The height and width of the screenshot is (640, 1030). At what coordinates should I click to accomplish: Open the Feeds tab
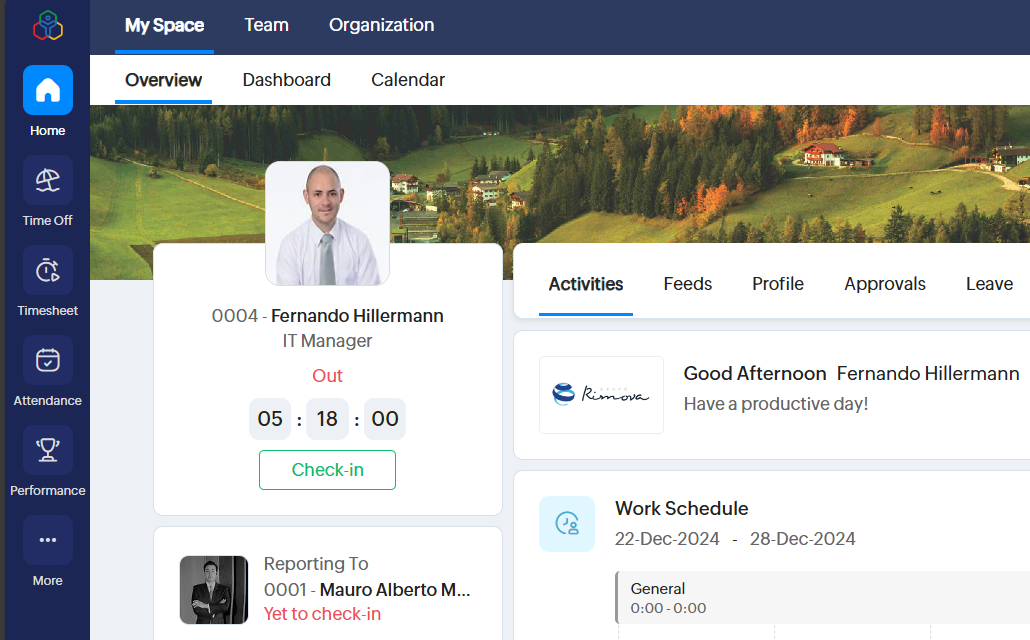687,284
